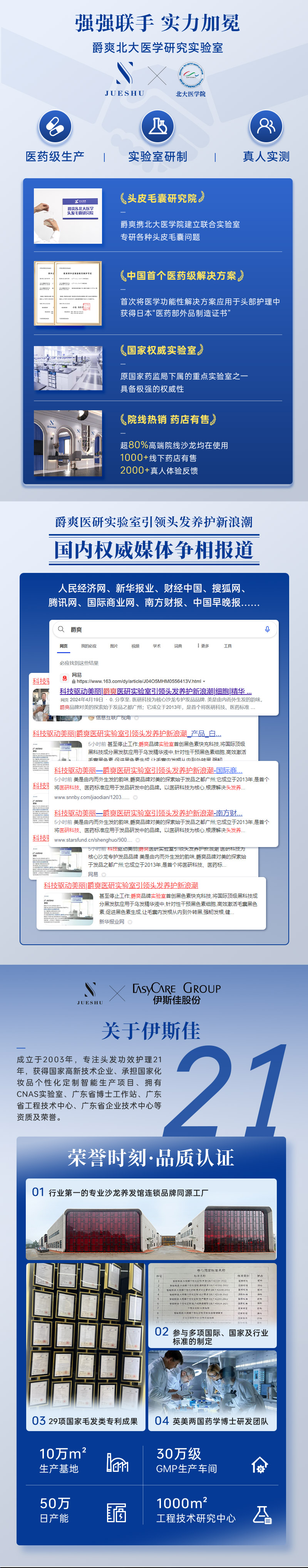Open the result link ending 南方财...
Image resolution: width=308 pixels, height=1568 pixels.
click(x=148, y=812)
